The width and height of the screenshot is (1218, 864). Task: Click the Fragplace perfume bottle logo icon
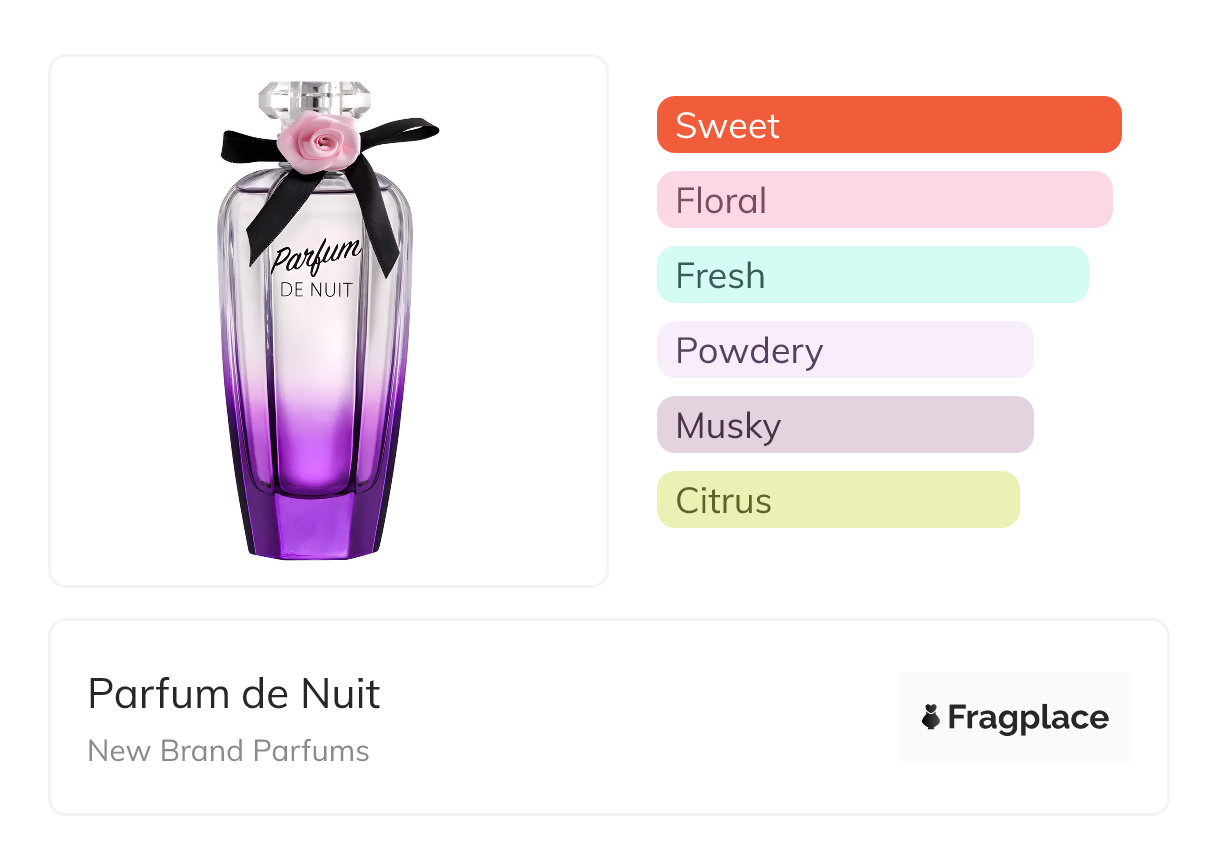point(931,717)
